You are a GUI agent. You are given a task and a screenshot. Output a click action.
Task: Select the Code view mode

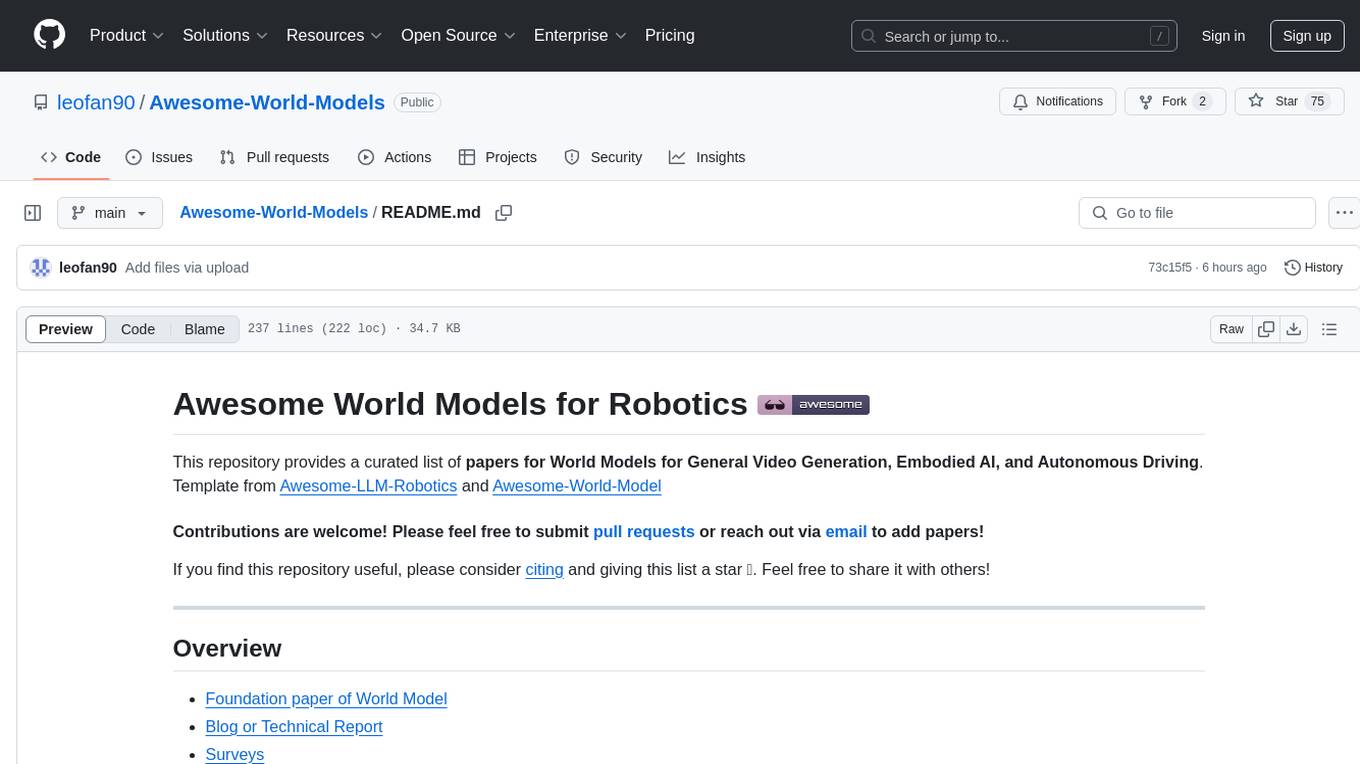[x=138, y=329]
